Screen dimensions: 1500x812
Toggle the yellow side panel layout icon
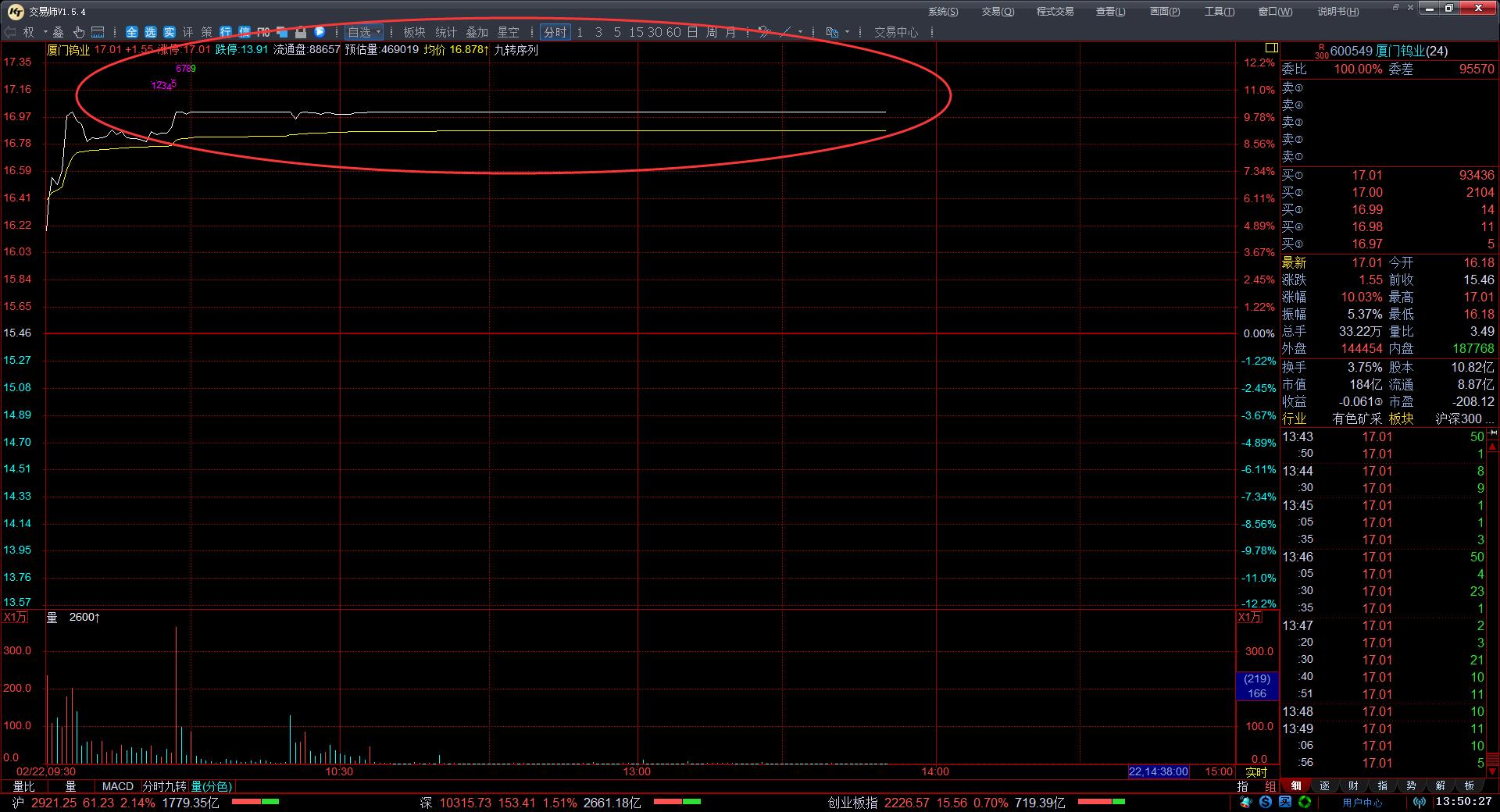[1271, 48]
